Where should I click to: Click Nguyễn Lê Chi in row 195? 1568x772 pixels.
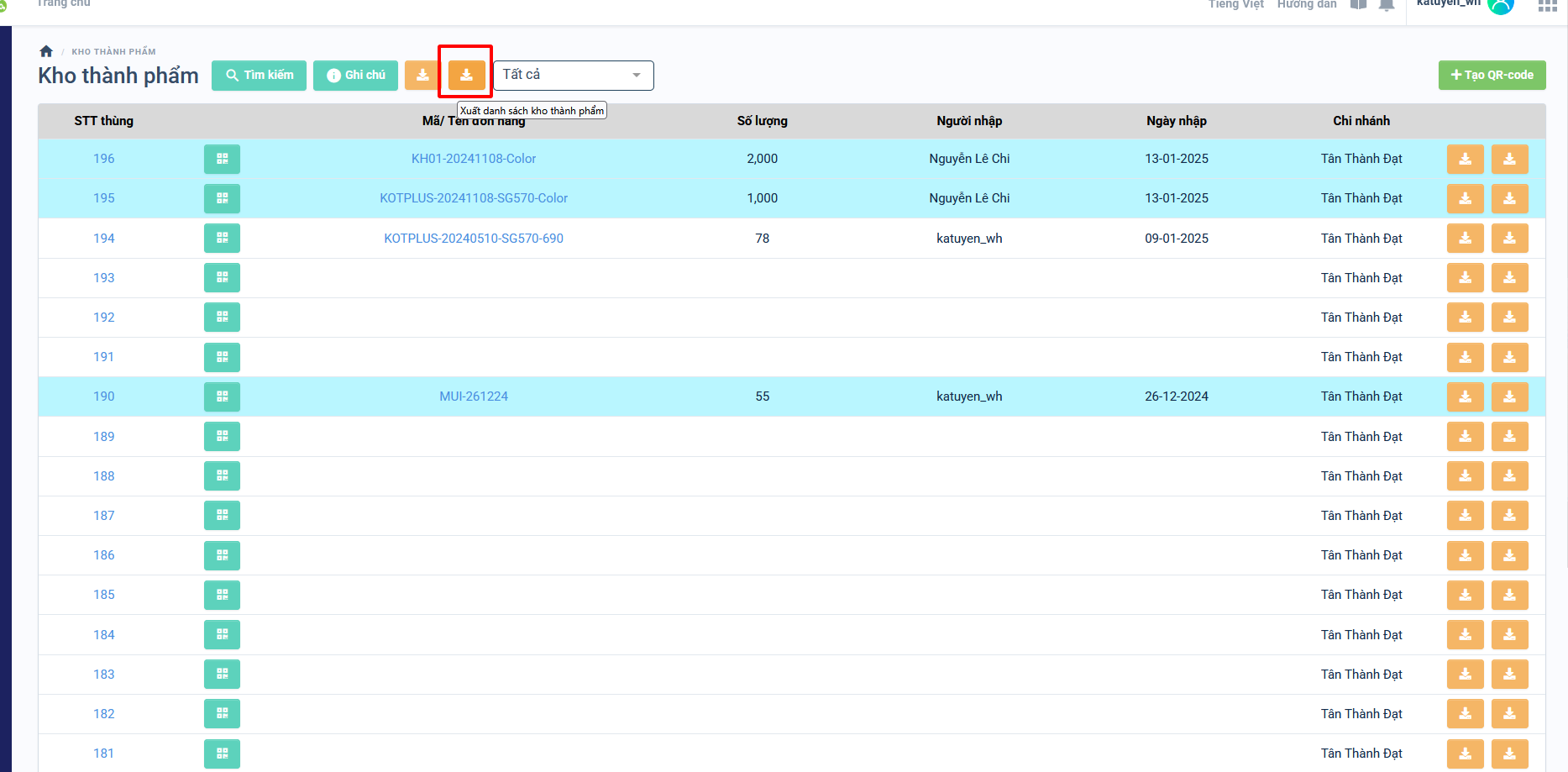969,198
